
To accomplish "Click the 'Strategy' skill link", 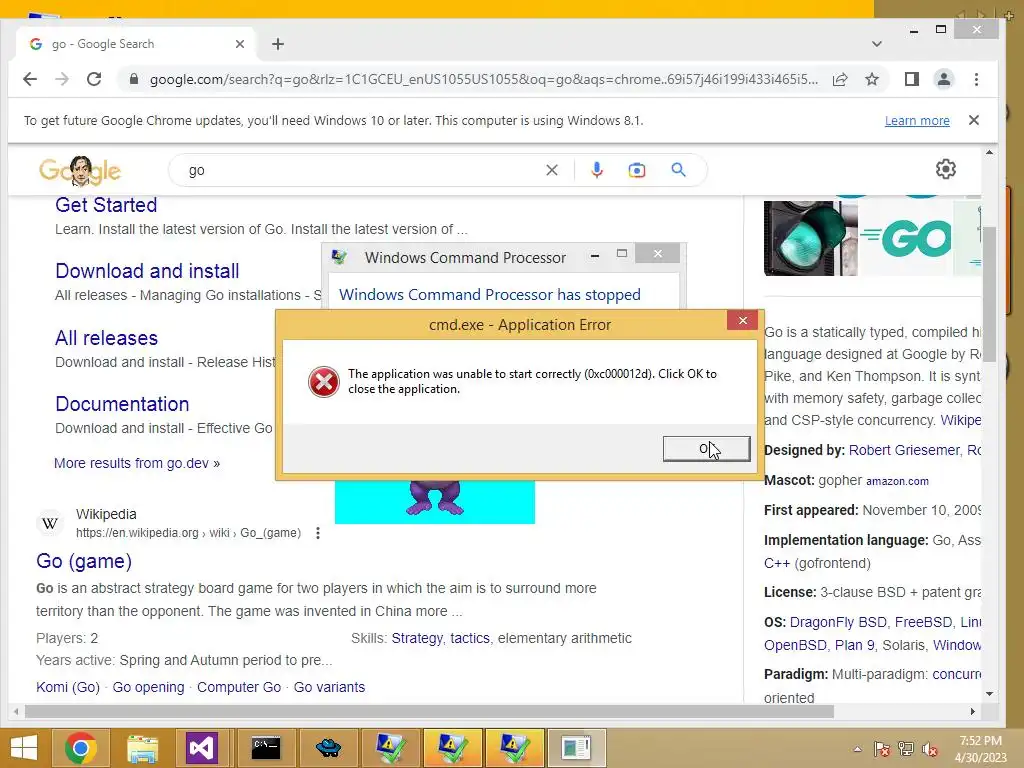I will pyautogui.click(x=417, y=638).
